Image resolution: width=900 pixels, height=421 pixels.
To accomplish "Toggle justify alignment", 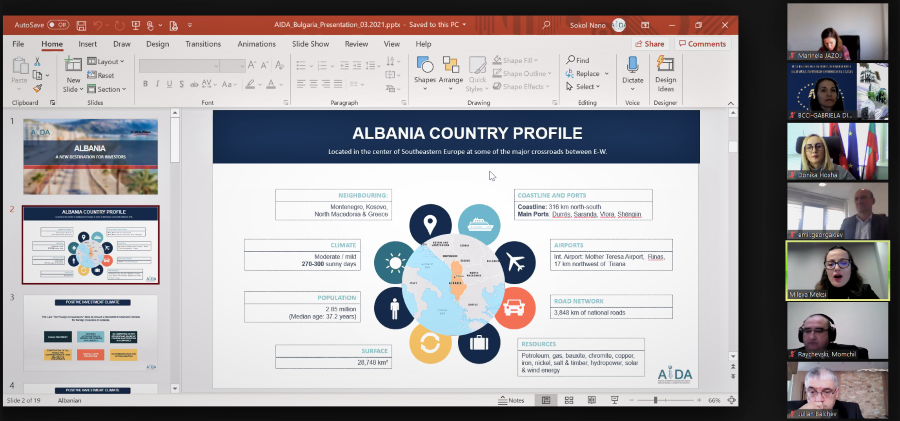I will point(339,84).
